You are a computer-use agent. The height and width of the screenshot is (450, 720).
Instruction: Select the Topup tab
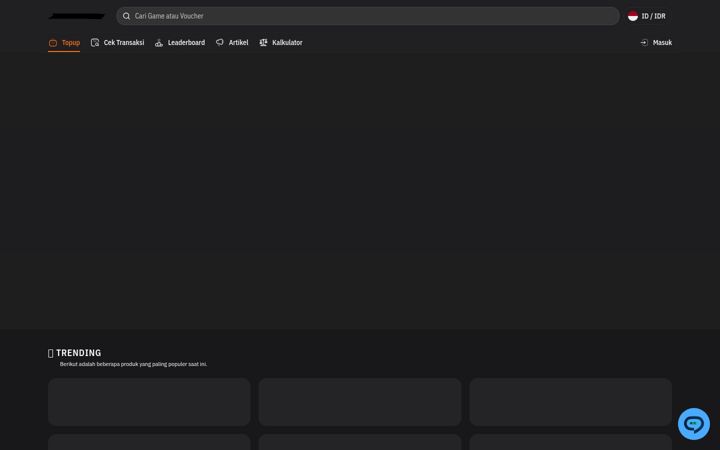pyautogui.click(x=64, y=43)
